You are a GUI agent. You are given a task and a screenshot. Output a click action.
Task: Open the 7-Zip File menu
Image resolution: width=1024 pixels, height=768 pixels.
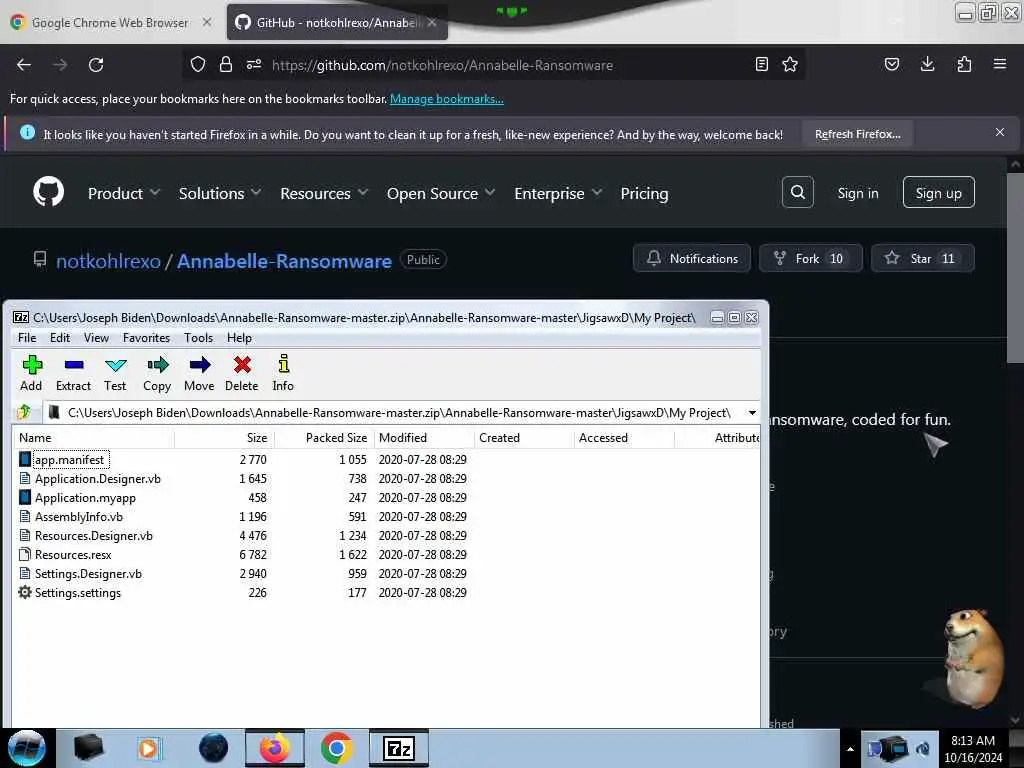[27, 338]
